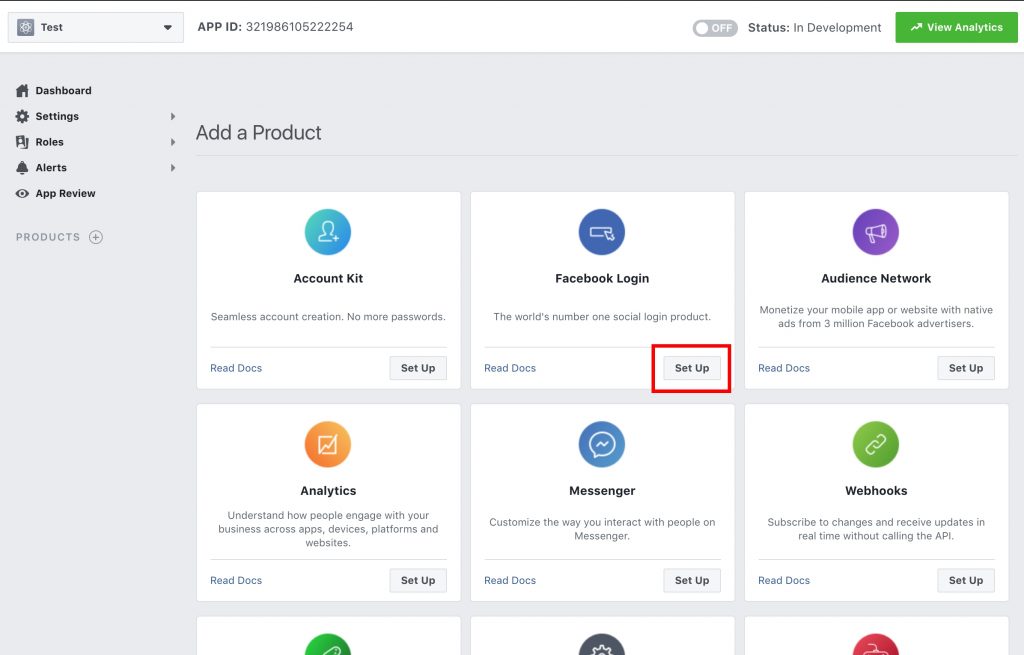
Task: Click 'The world's number one social login product.'
Action: [x=601, y=317]
